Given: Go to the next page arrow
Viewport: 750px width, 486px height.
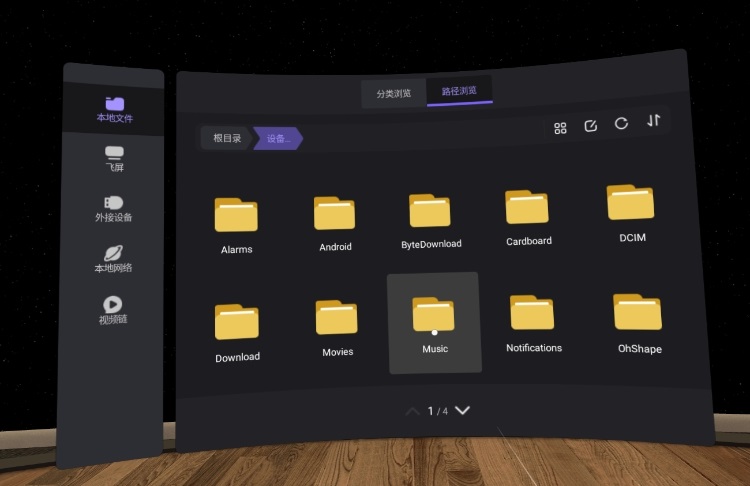Looking at the screenshot, I should click(462, 410).
